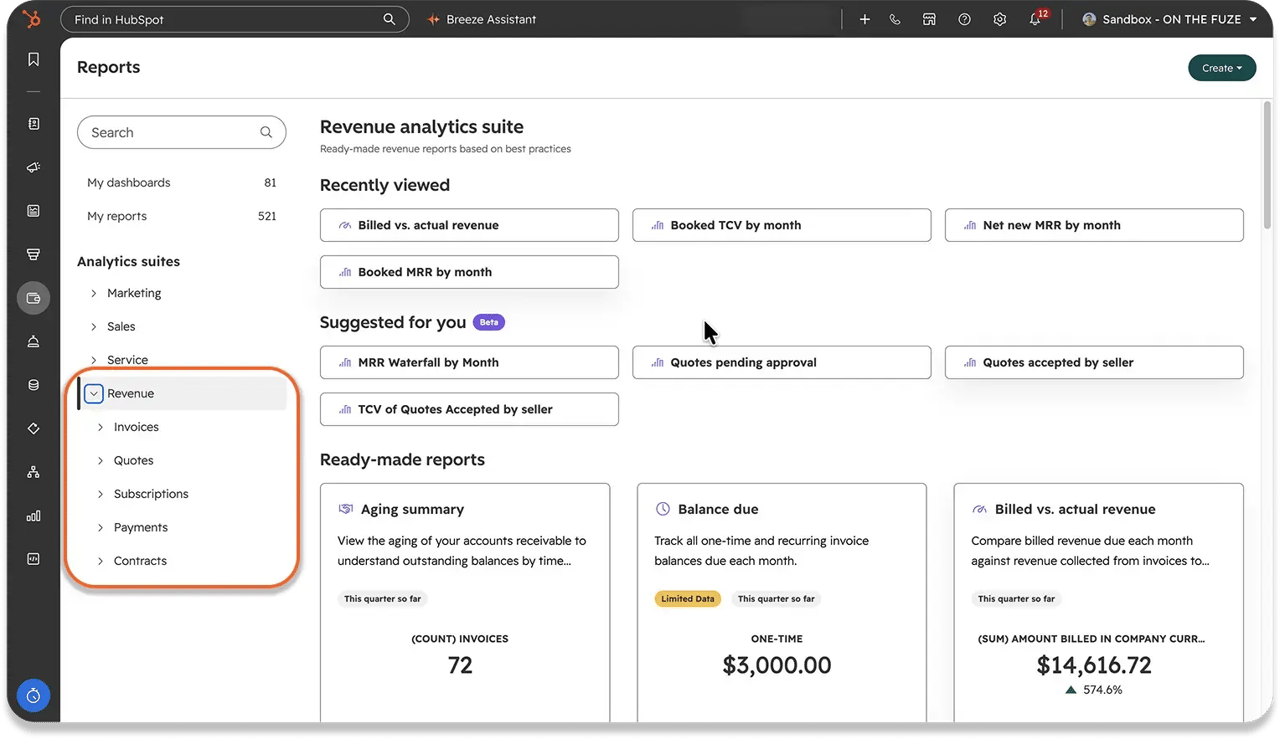Click the HubSpot sprocket logo
This screenshot has width=1280, height=739.
33,19
